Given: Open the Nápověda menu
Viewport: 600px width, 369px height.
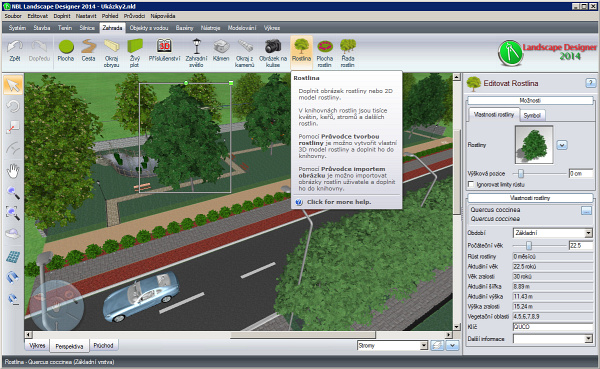Looking at the screenshot, I should click(163, 16).
